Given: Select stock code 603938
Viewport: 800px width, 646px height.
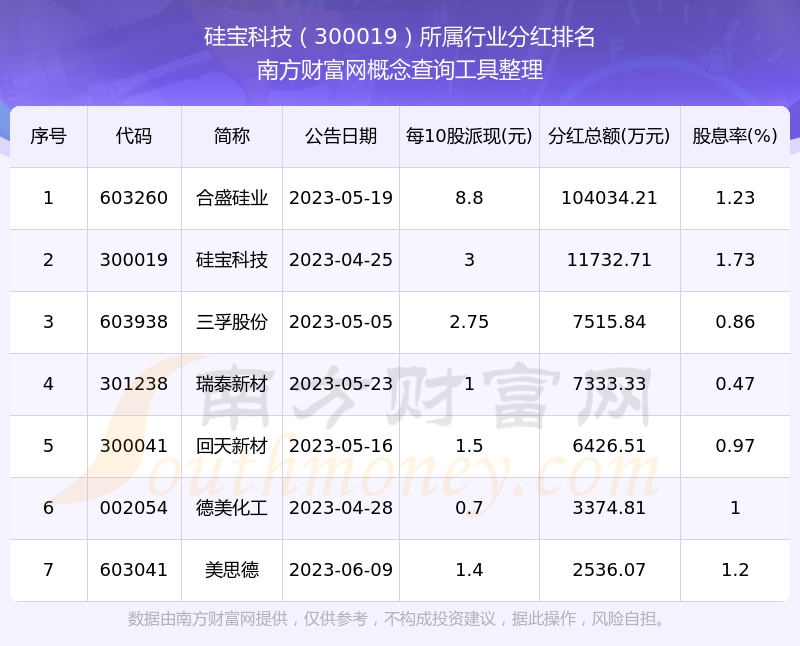Looking at the screenshot, I should click(x=134, y=322).
